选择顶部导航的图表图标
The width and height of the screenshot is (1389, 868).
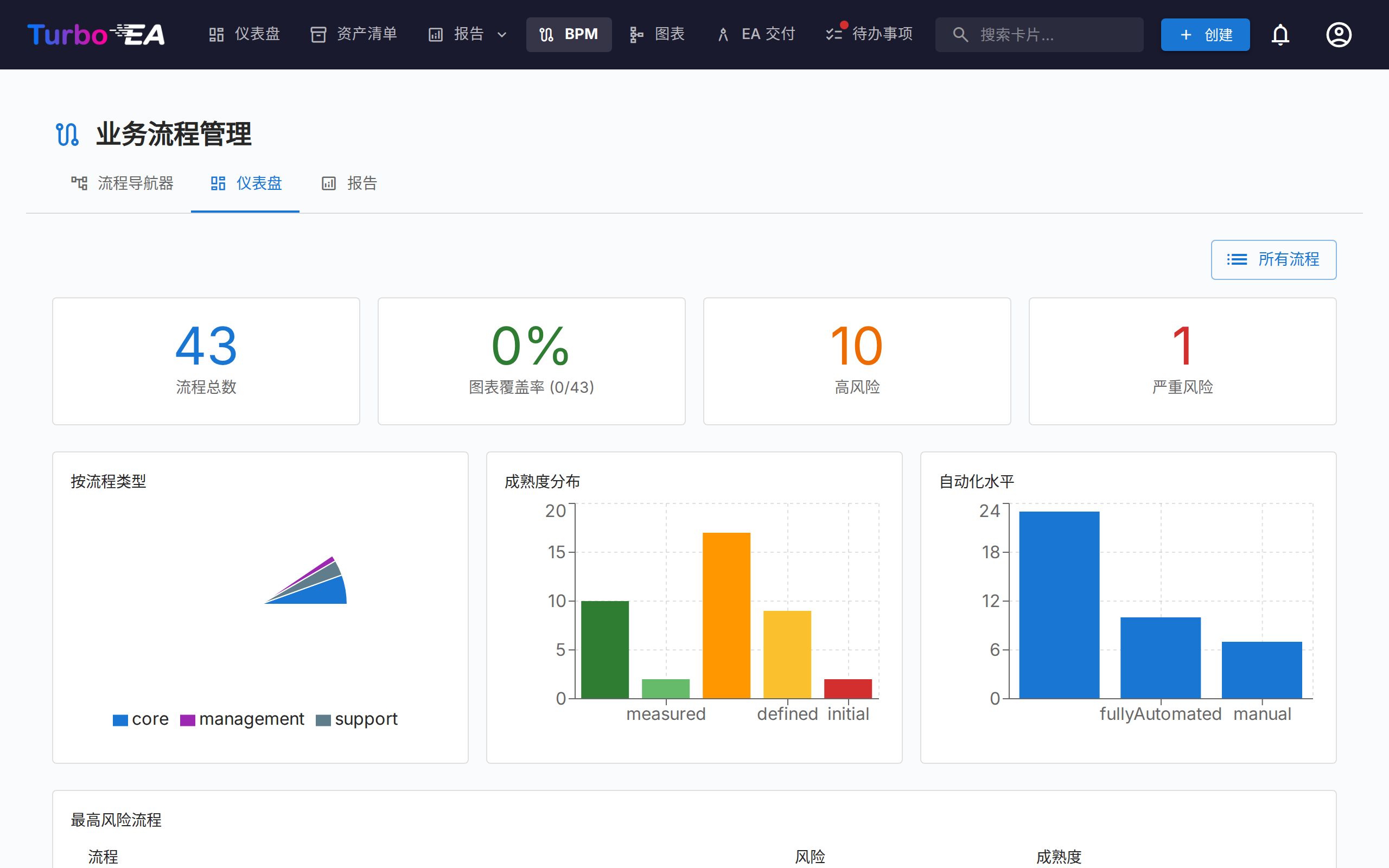(658, 34)
